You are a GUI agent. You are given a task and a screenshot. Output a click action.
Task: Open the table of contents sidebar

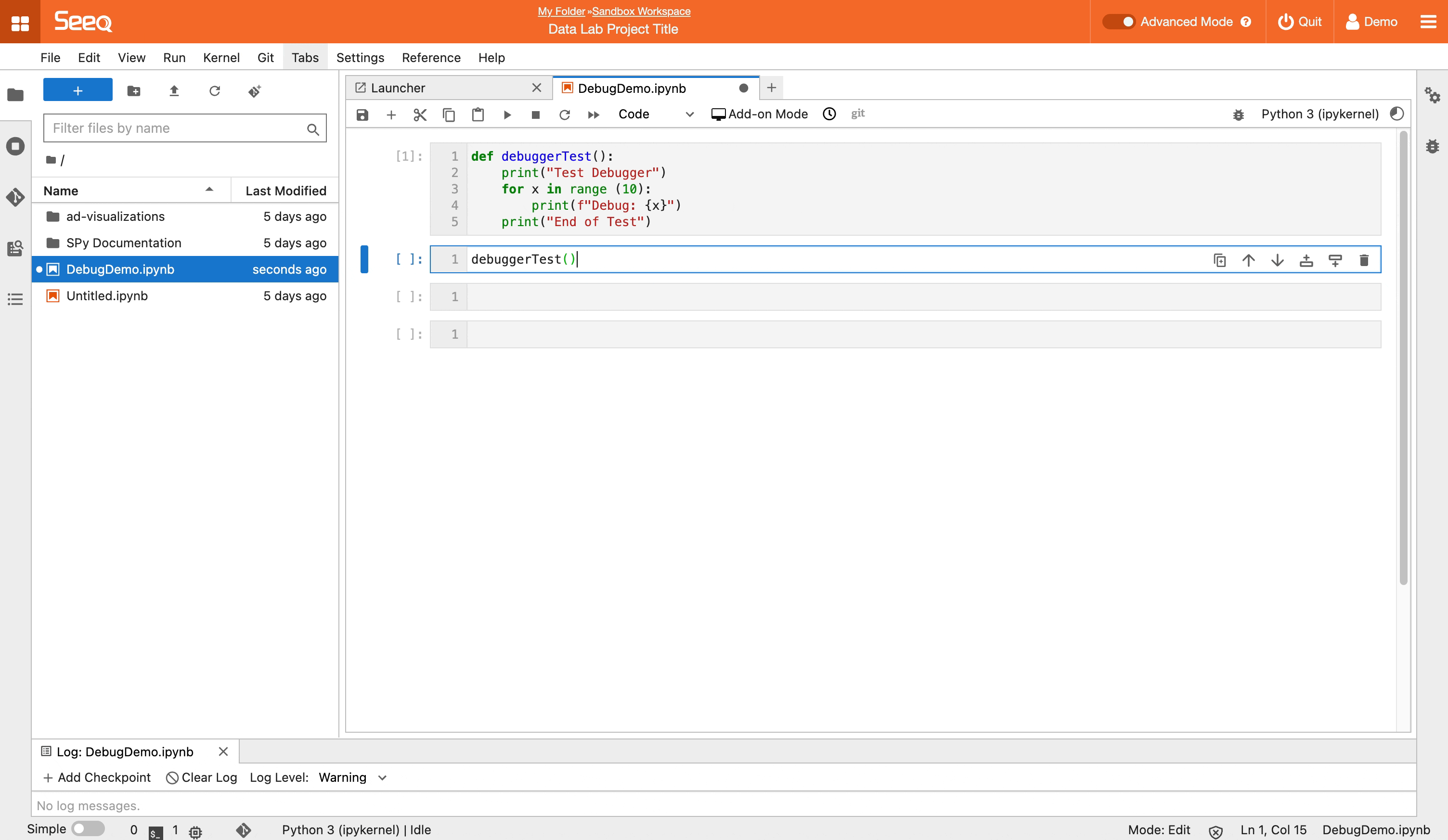point(15,299)
